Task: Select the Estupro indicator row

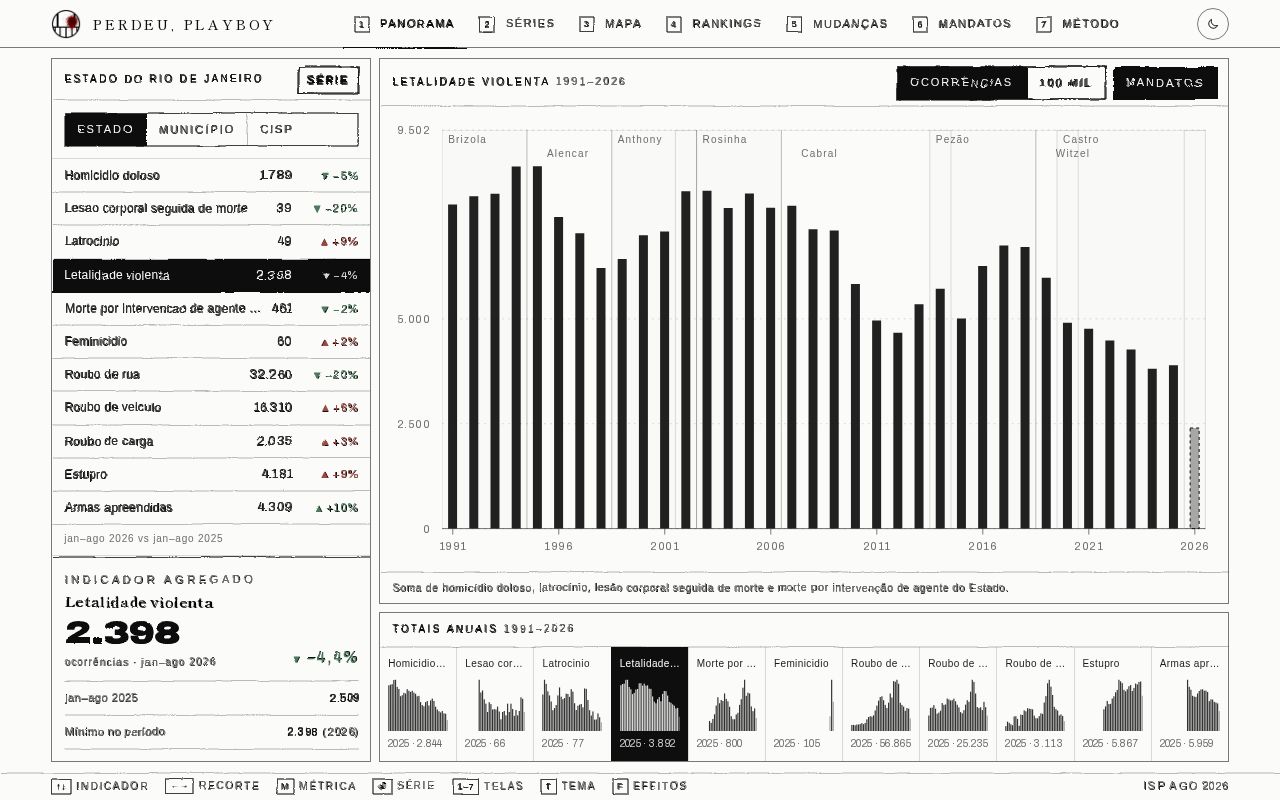Action: point(211,474)
